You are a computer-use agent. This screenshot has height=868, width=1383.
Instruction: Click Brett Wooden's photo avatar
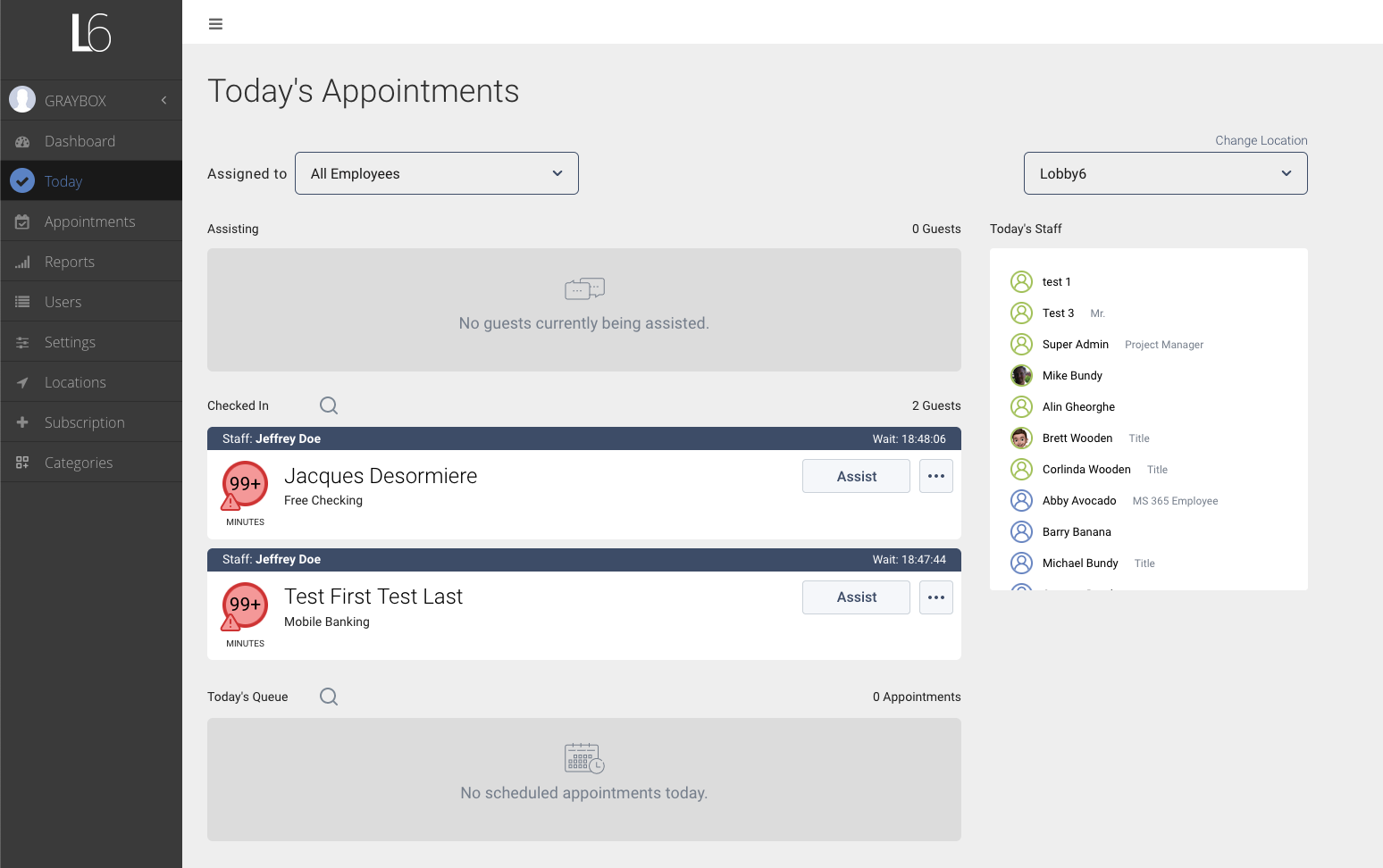click(1021, 438)
